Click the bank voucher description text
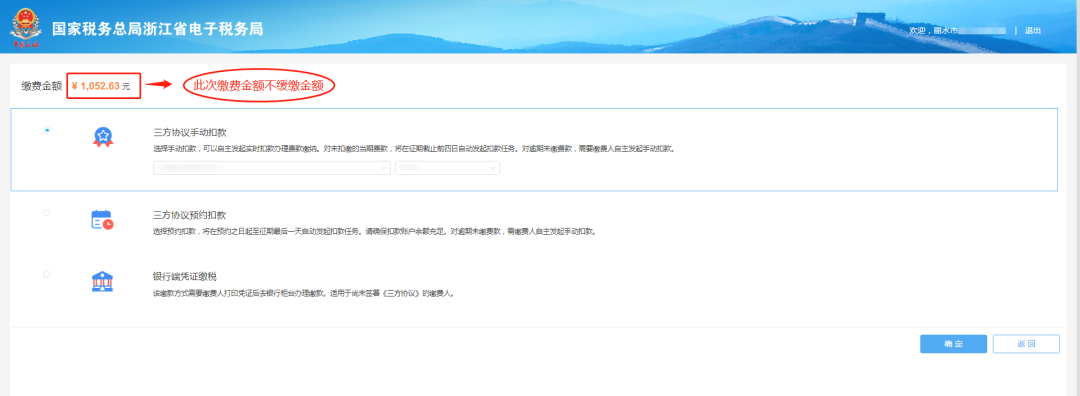Image resolution: width=1080 pixels, height=396 pixels. 304,293
